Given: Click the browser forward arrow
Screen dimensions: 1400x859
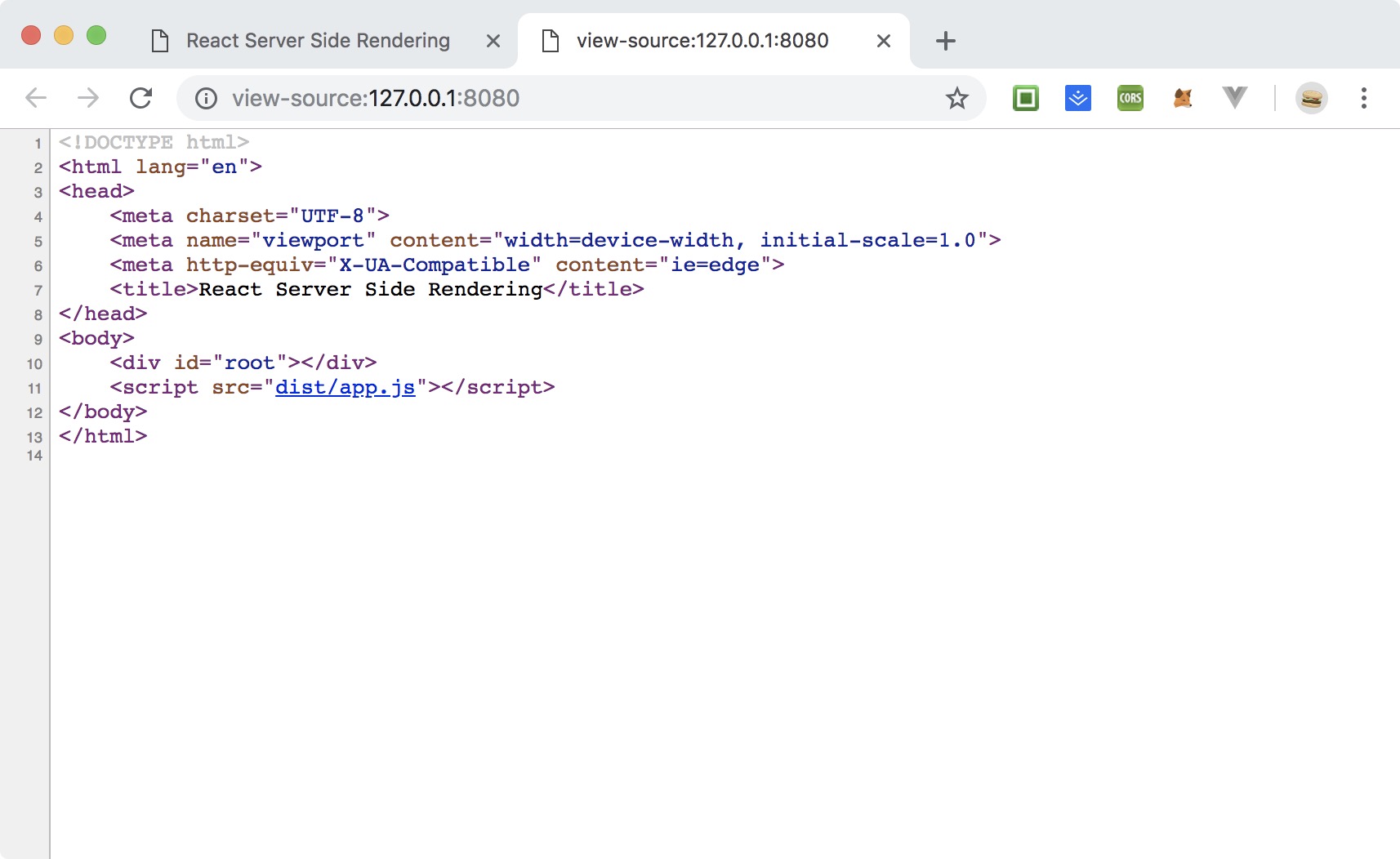Looking at the screenshot, I should tap(88, 98).
